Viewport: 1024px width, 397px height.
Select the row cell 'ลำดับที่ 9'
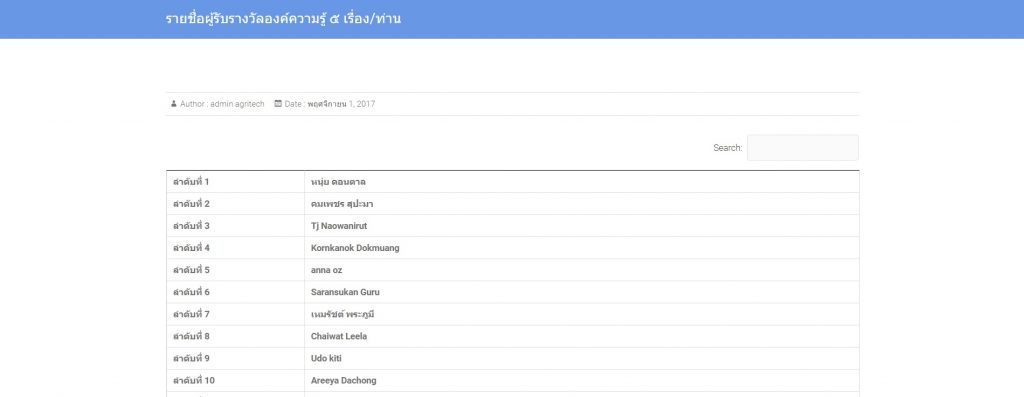(235, 358)
